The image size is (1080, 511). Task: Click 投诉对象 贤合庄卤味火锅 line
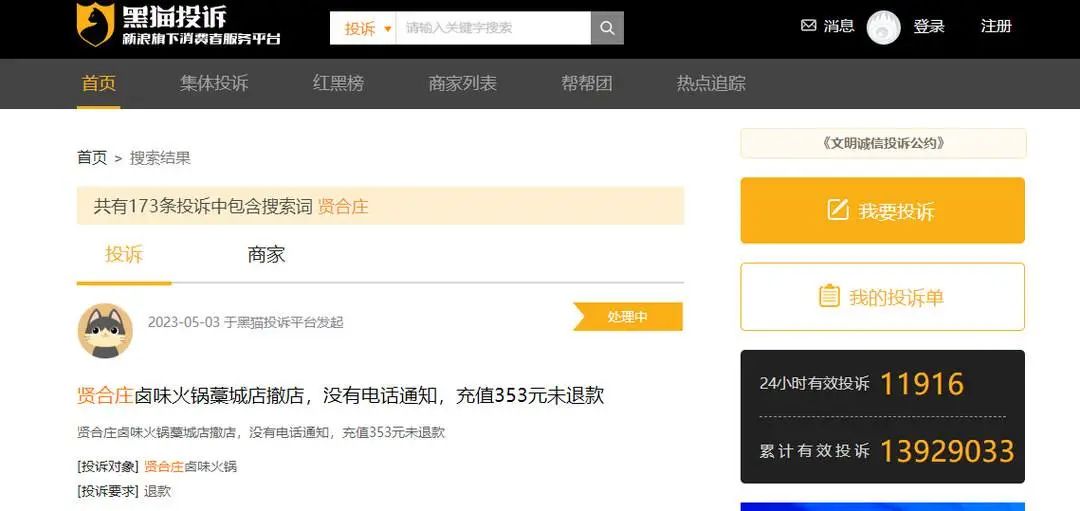tap(157, 466)
